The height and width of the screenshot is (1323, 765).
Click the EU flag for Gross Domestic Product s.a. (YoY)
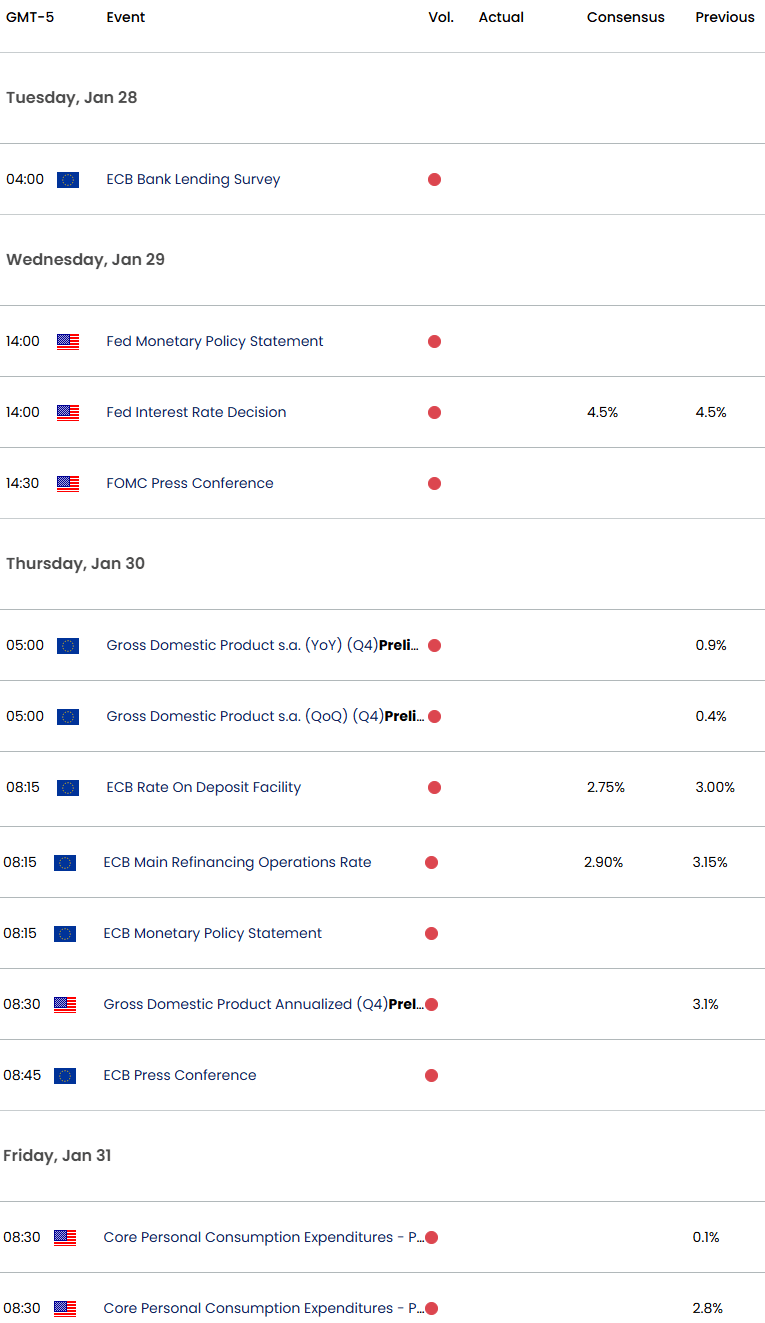pyautogui.click(x=66, y=645)
